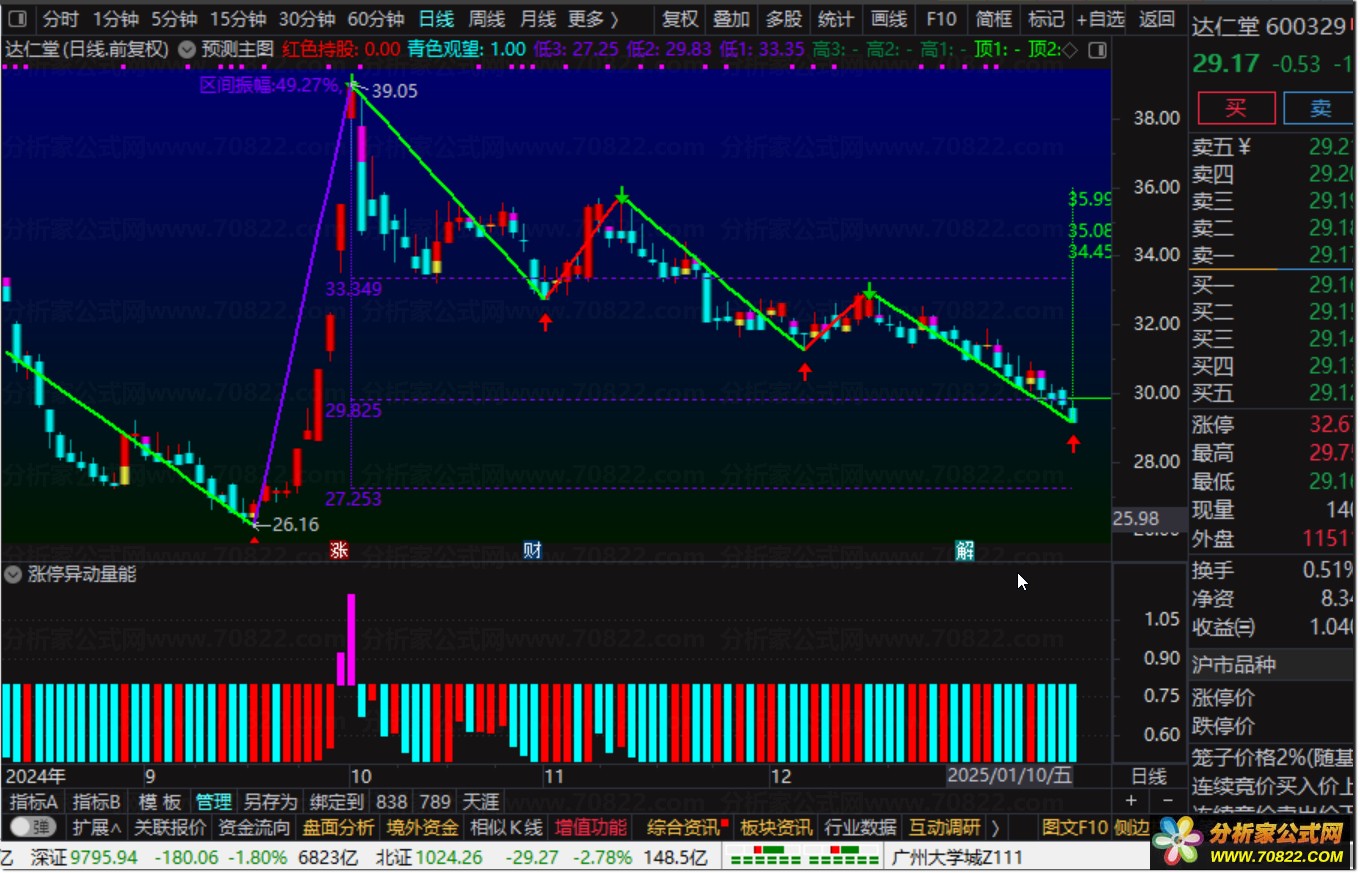Screen dimensions: 1360x873
Task: Switch to 日线 daily chart
Action: 436,19
